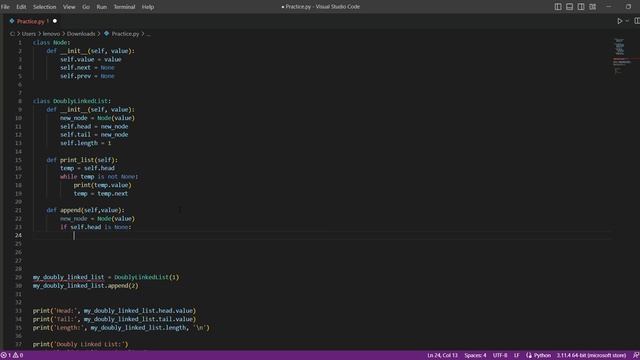Click 'if self.head is None:' on line 23

(96, 227)
